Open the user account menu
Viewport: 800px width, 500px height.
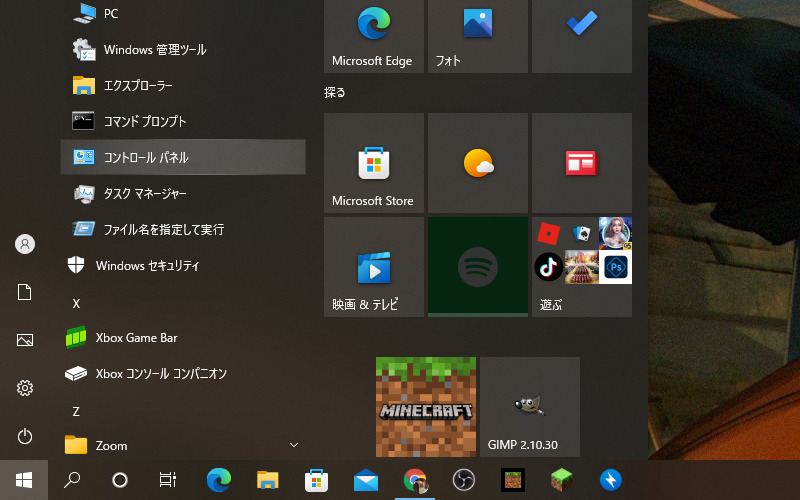point(24,244)
